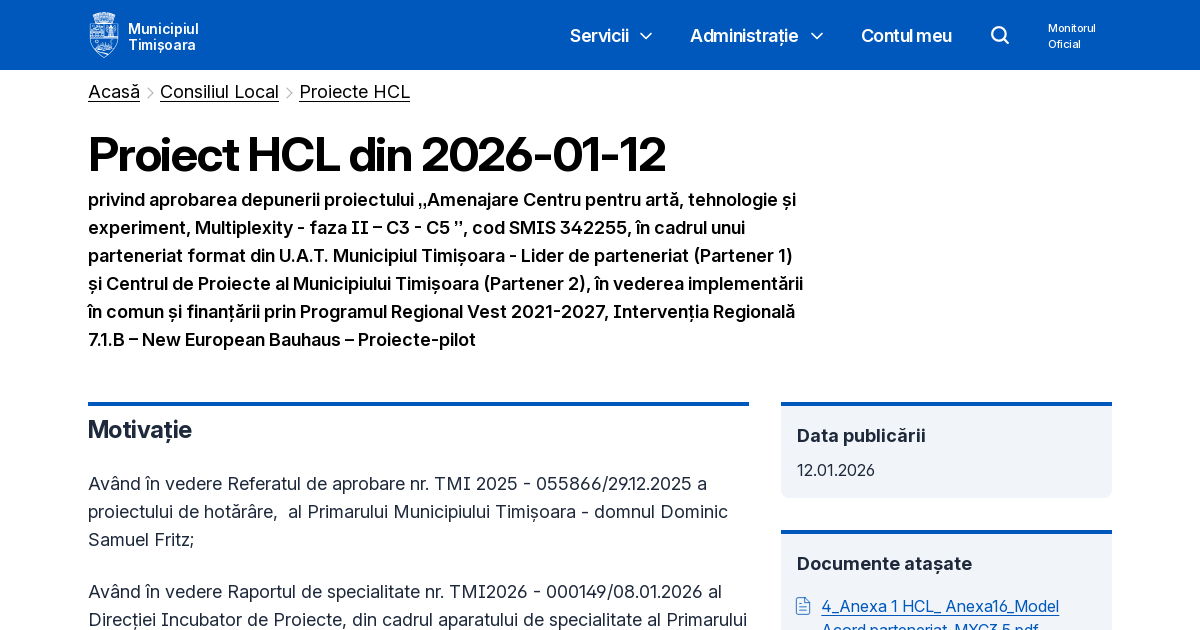Click the Timișoara coat of arms logo
The width and height of the screenshot is (1200, 630).
point(103,34)
